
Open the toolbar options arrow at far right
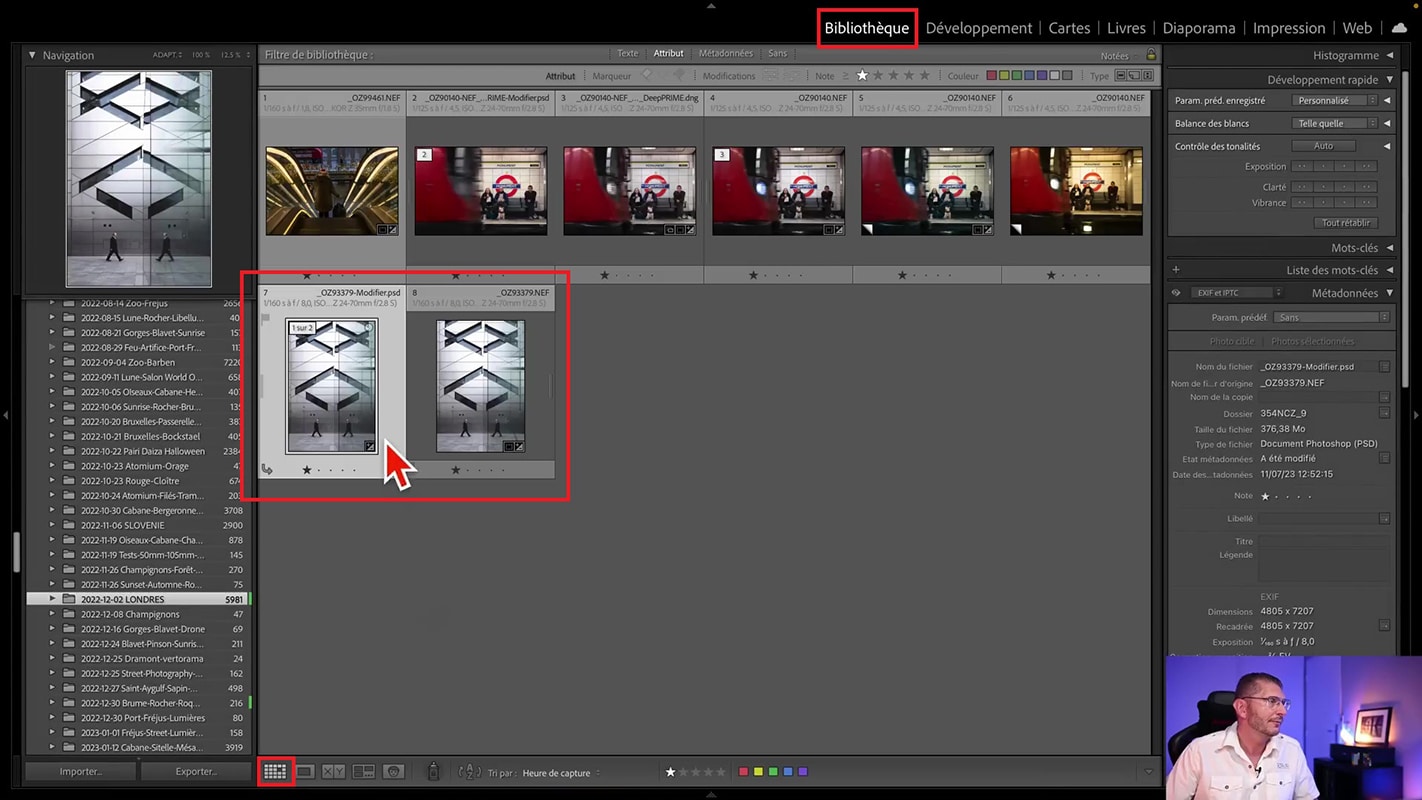[1148, 772]
